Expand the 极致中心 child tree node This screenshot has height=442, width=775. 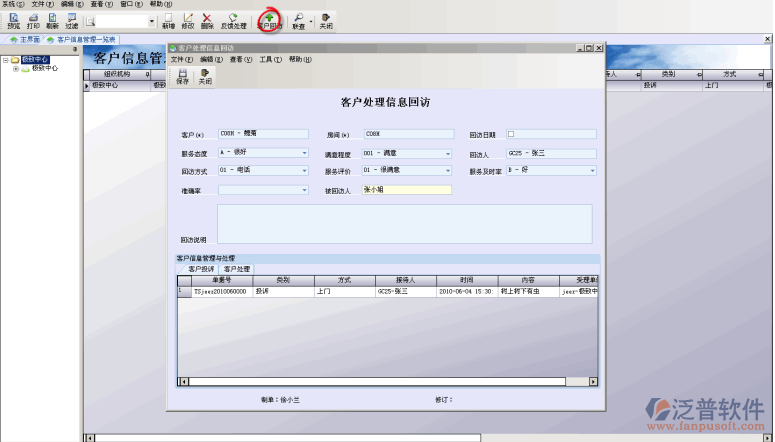(x=16, y=69)
